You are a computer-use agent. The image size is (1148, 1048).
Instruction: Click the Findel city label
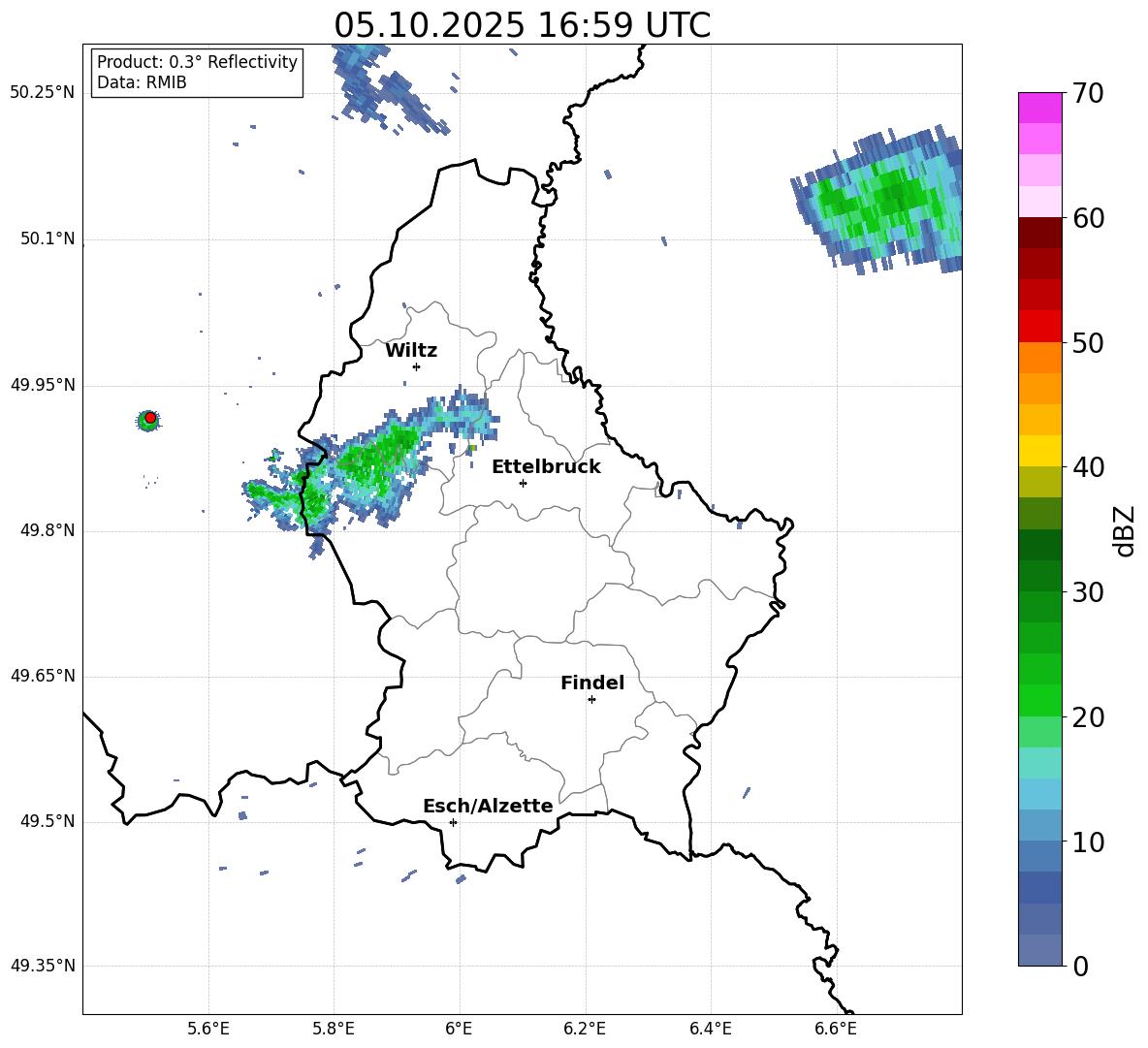point(592,683)
